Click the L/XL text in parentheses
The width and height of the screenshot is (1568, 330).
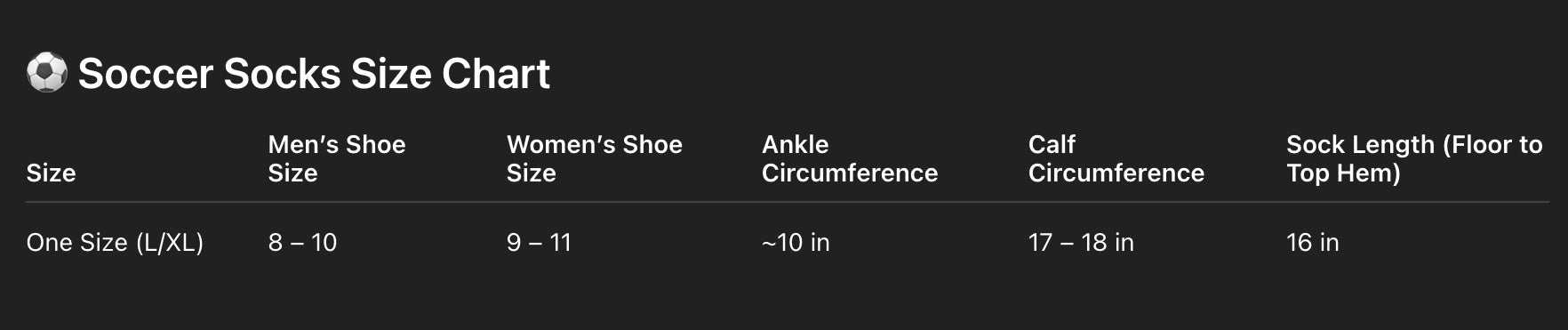pyautogui.click(x=170, y=243)
